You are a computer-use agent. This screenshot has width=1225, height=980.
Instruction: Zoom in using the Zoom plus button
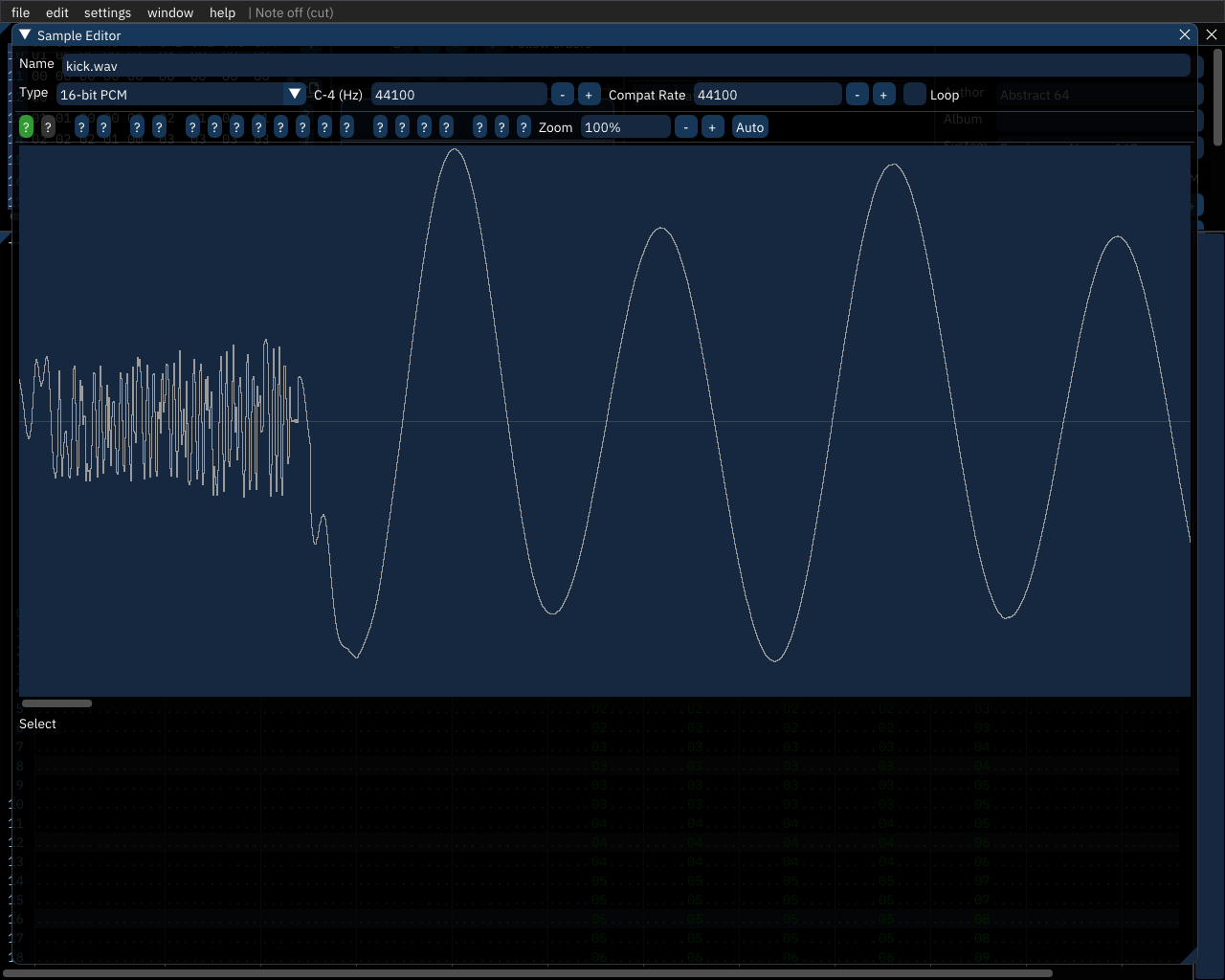[x=712, y=127]
